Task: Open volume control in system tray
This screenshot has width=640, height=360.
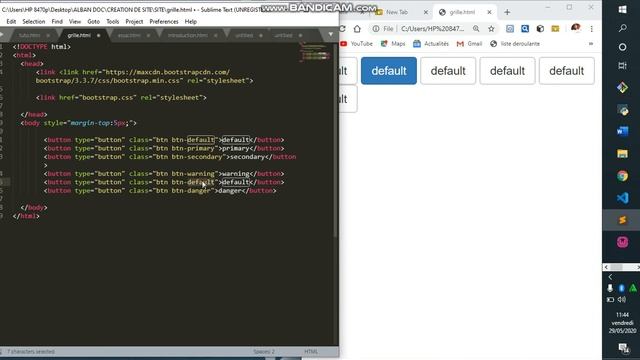Action: [622, 300]
